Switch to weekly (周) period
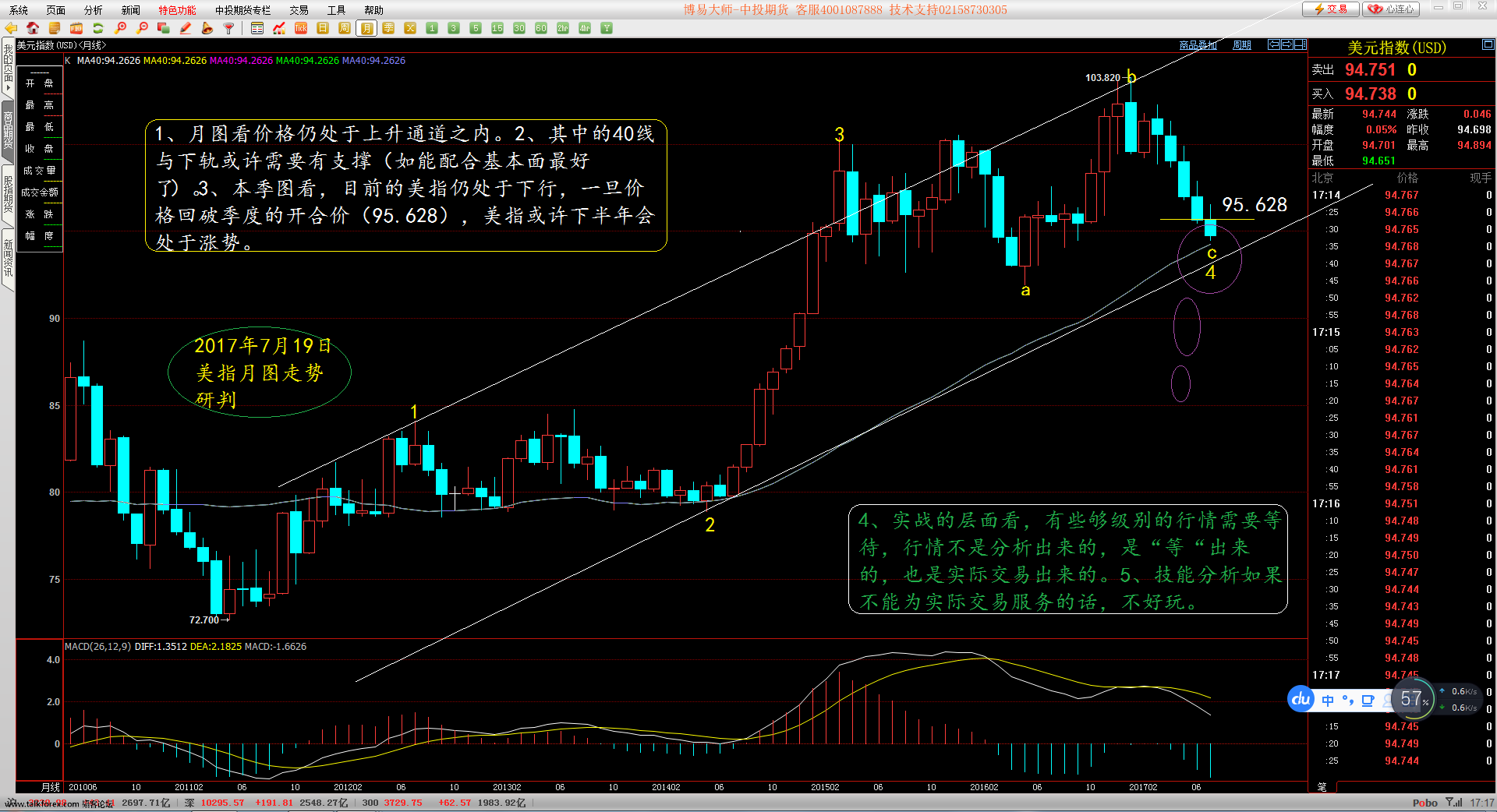Image resolution: width=1497 pixels, height=812 pixels. pos(345,28)
